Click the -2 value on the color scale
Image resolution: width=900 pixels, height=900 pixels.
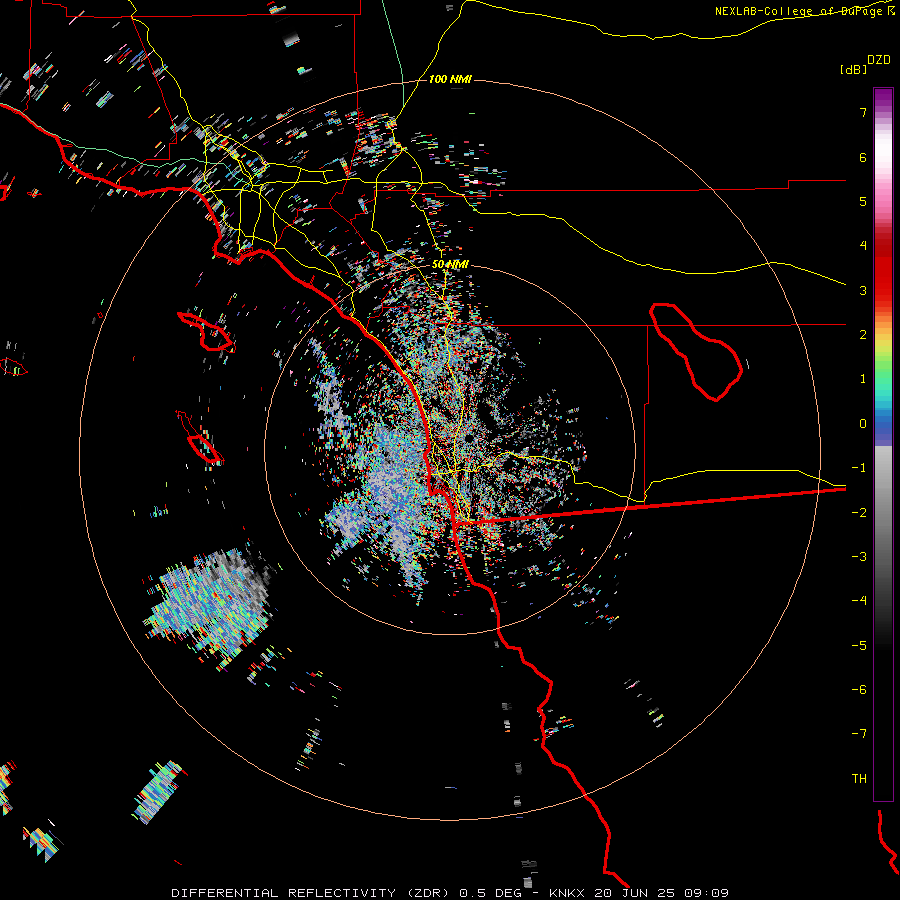click(x=859, y=513)
